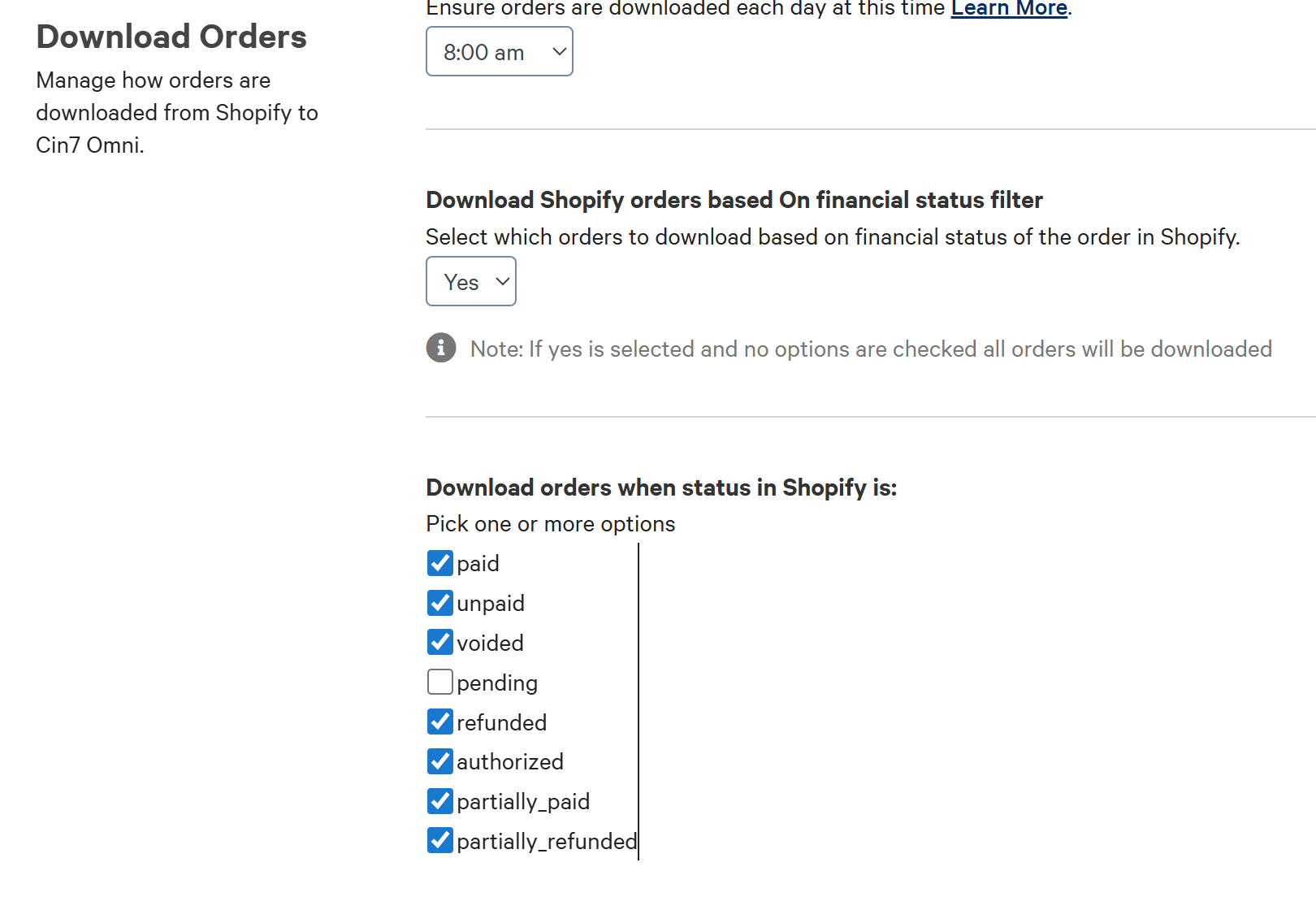The image size is (1316, 897).
Task: Disable the authorized status checkbox
Action: (x=440, y=761)
